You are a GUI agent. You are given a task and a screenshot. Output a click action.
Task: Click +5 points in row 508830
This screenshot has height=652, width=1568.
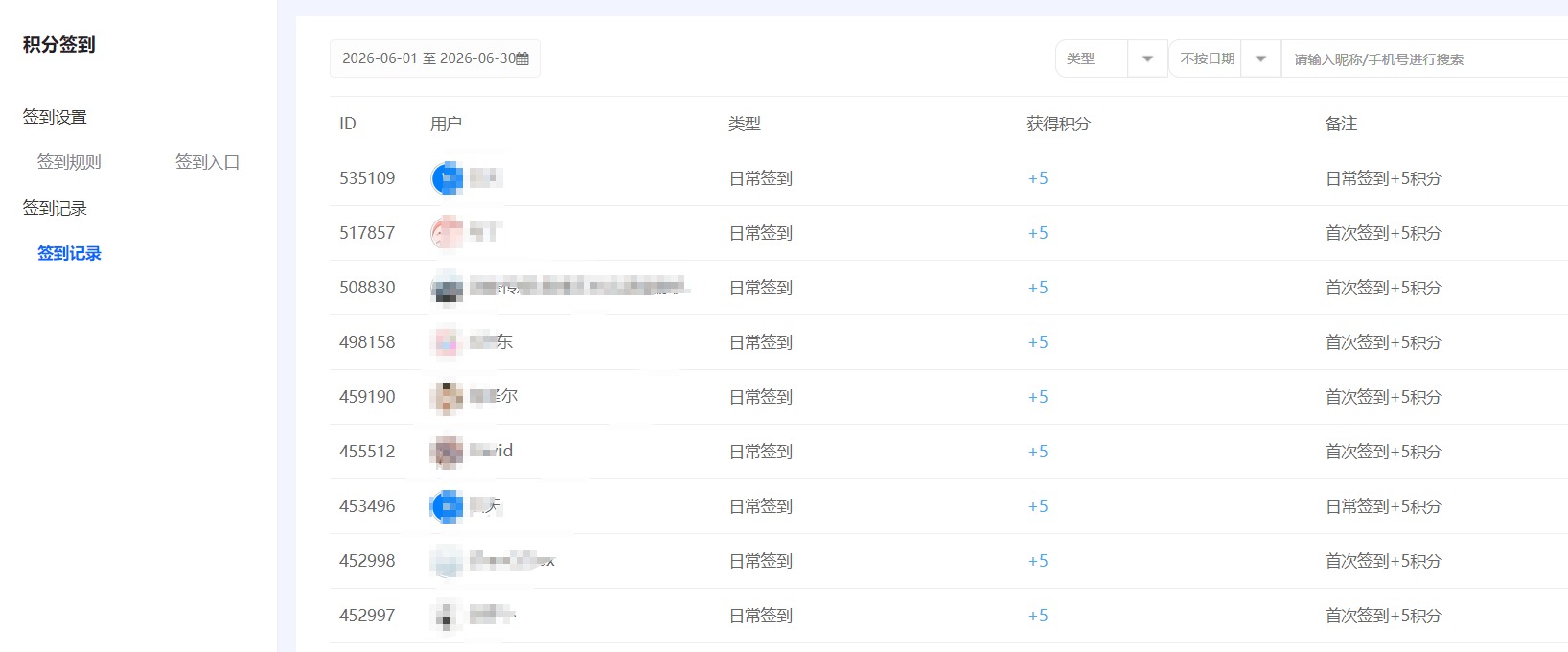coord(1038,288)
